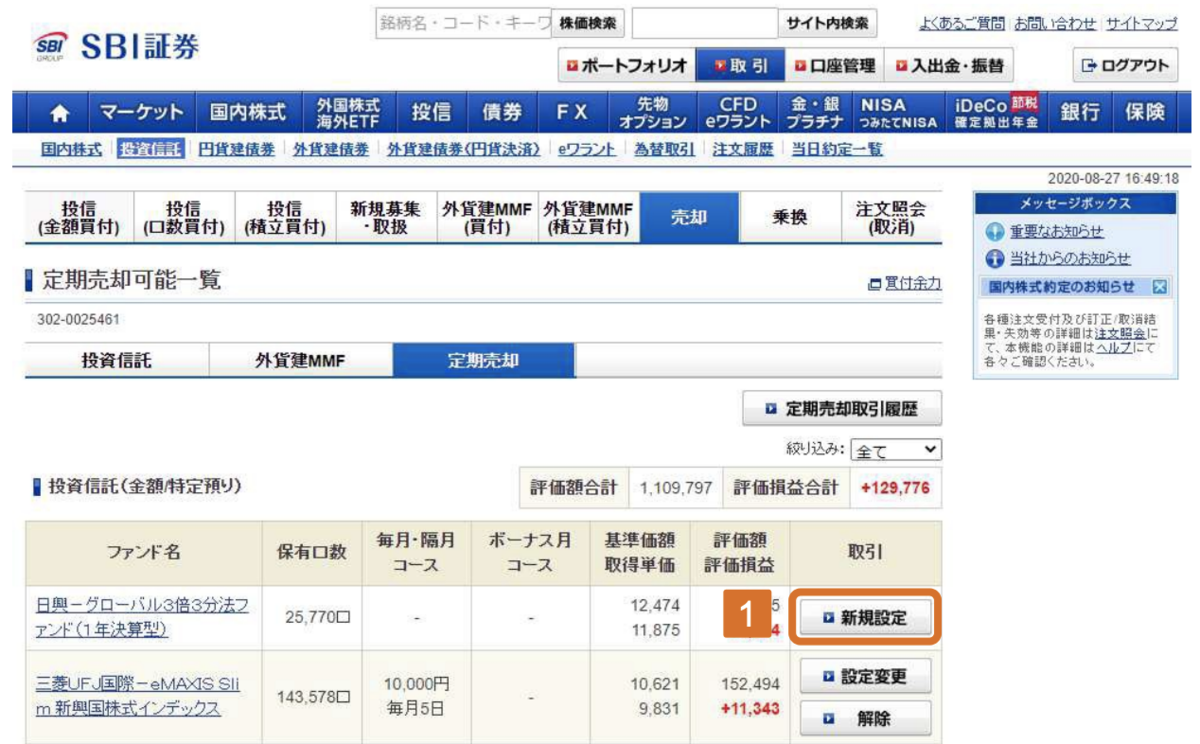
Task: Select 外貨建MMF(買付) tab
Action: pos(487,217)
